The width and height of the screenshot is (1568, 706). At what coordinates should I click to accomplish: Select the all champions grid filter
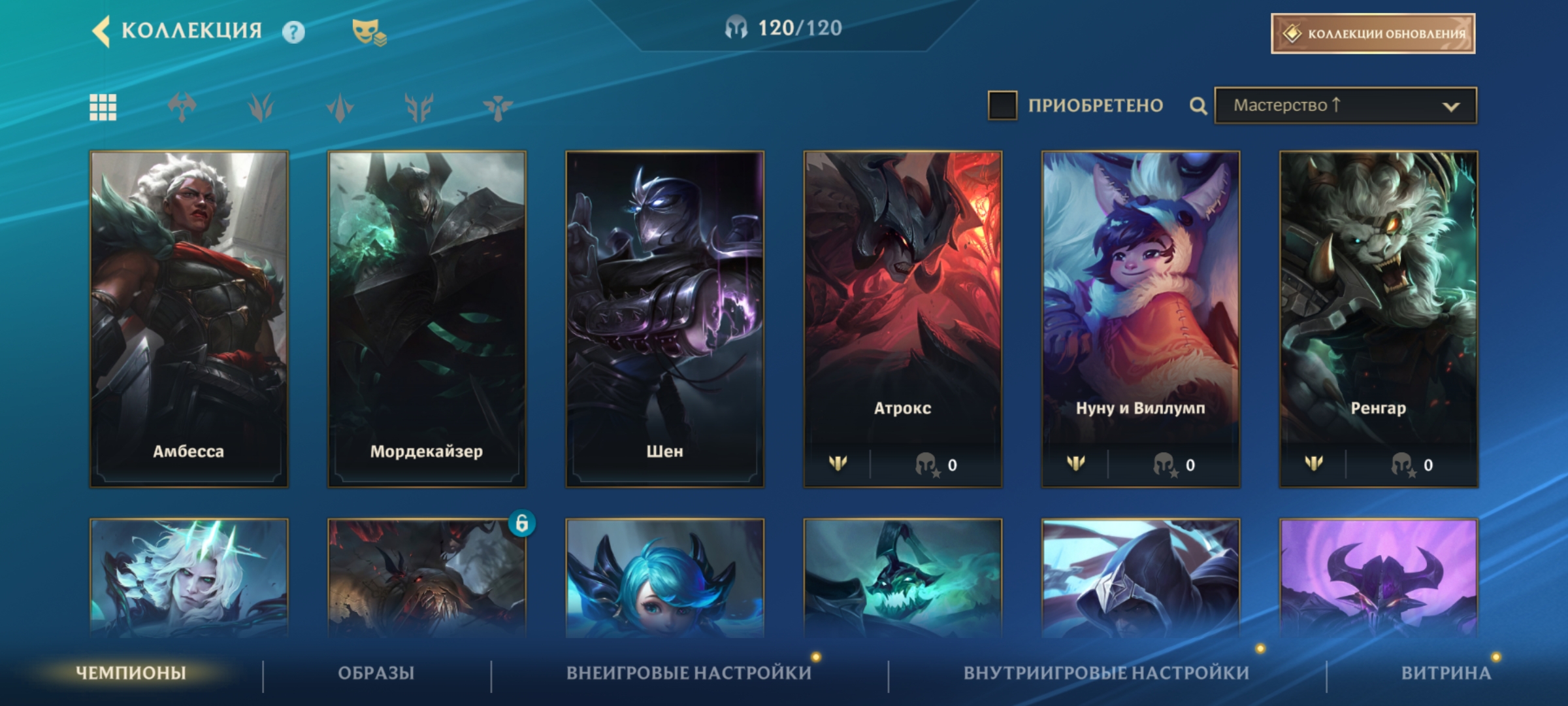coord(103,107)
